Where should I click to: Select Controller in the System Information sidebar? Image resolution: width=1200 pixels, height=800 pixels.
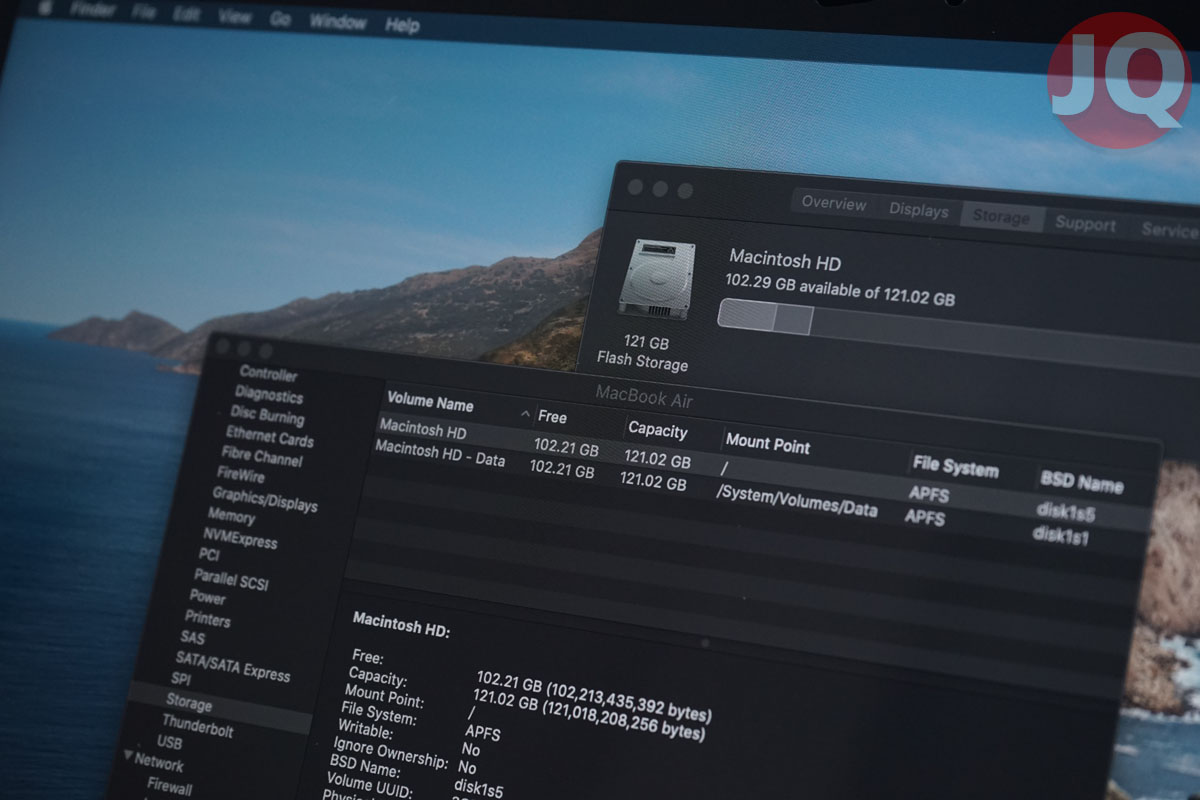tap(268, 374)
